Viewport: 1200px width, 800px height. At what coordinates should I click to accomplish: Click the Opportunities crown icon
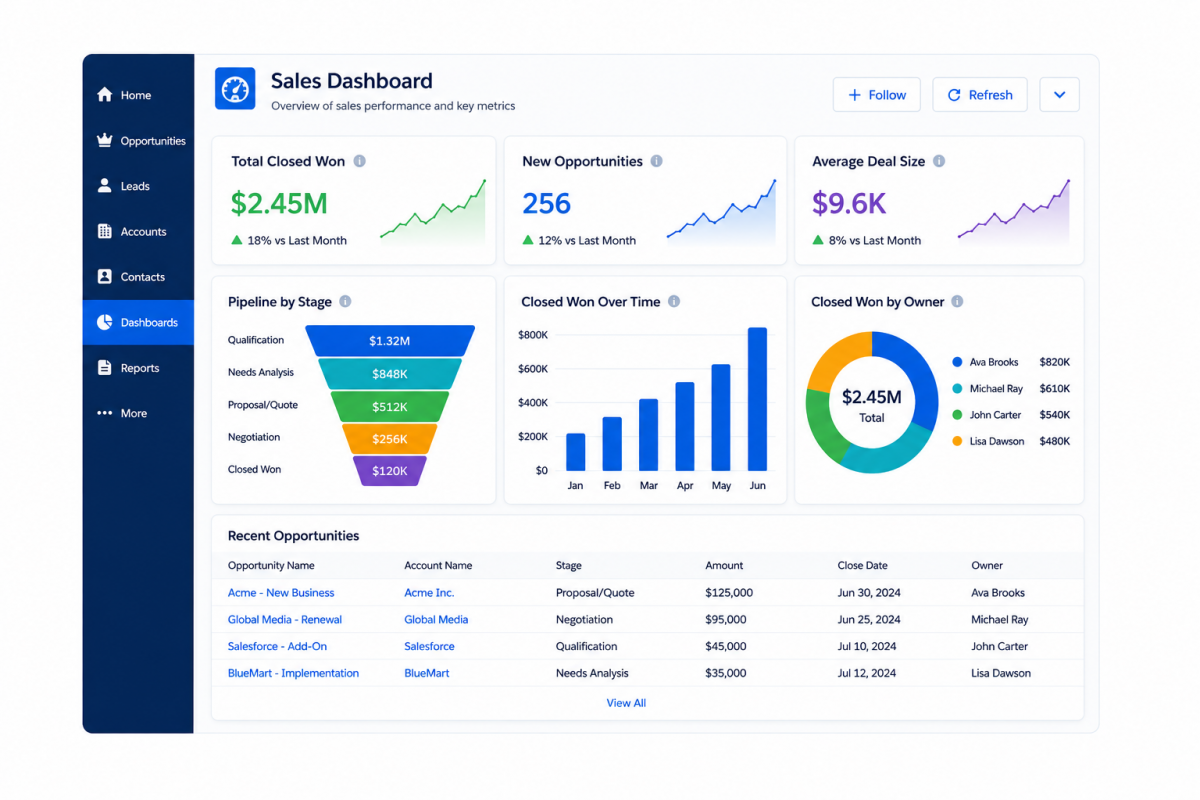click(104, 140)
